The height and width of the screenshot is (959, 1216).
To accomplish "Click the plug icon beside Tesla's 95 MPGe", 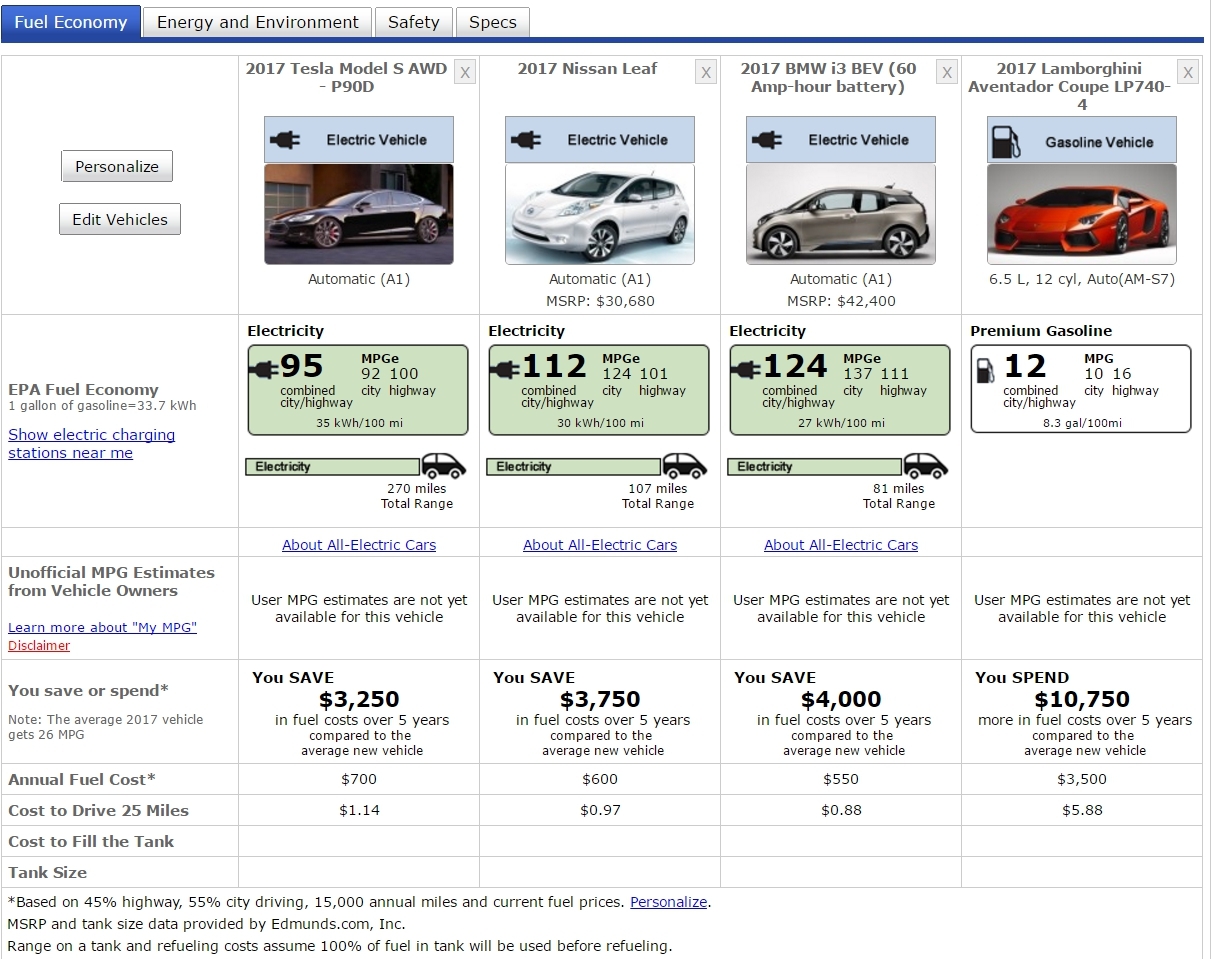I will pyautogui.click(x=265, y=368).
